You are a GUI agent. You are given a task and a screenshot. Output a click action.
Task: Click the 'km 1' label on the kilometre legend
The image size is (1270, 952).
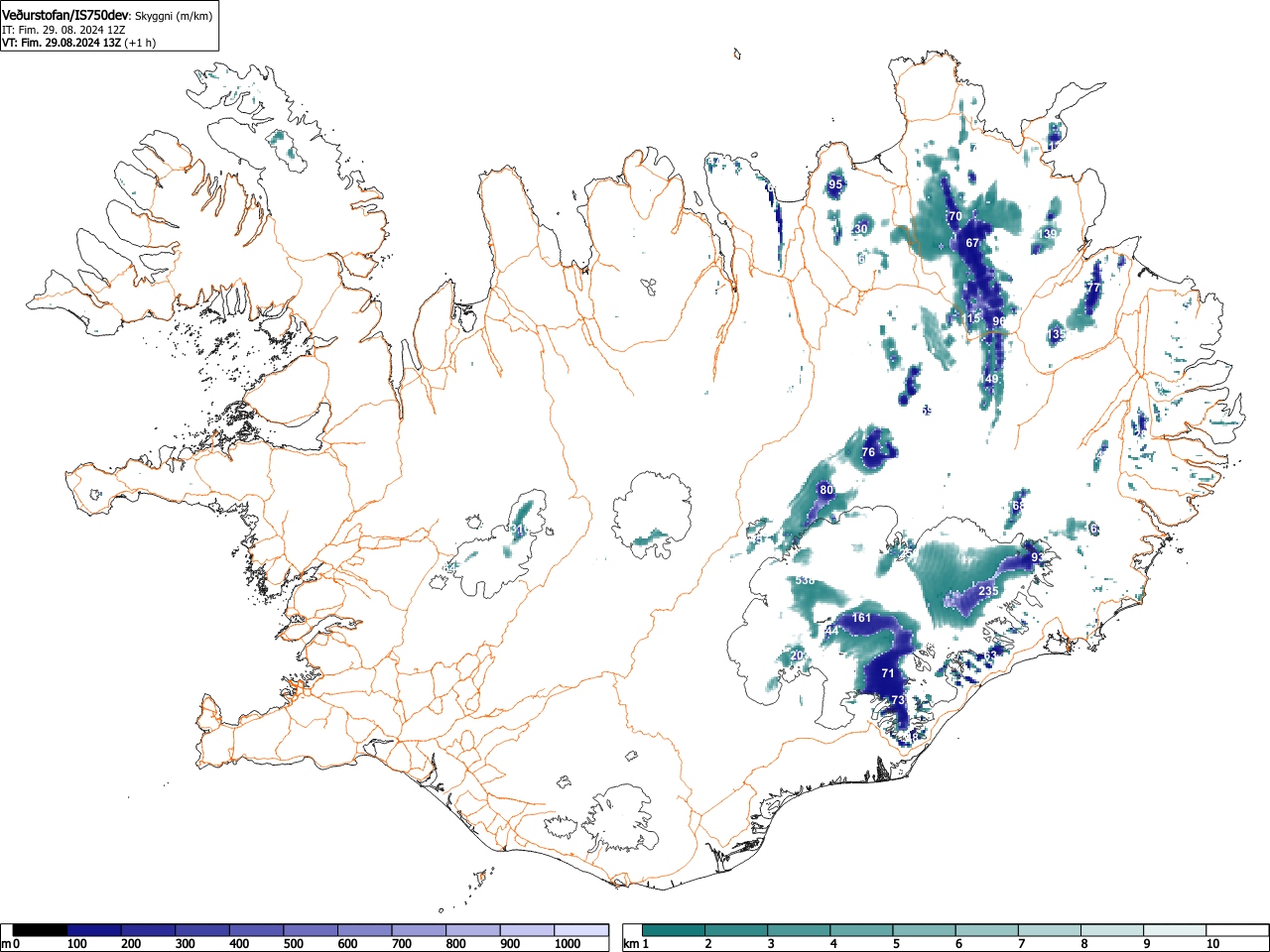point(636,944)
